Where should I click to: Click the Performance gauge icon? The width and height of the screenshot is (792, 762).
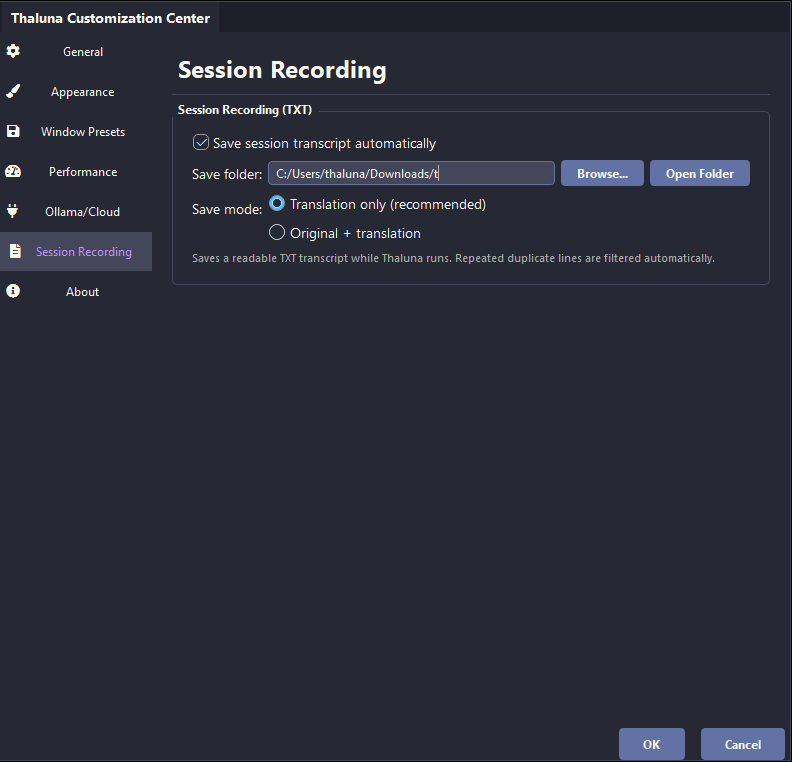pyautogui.click(x=13, y=171)
